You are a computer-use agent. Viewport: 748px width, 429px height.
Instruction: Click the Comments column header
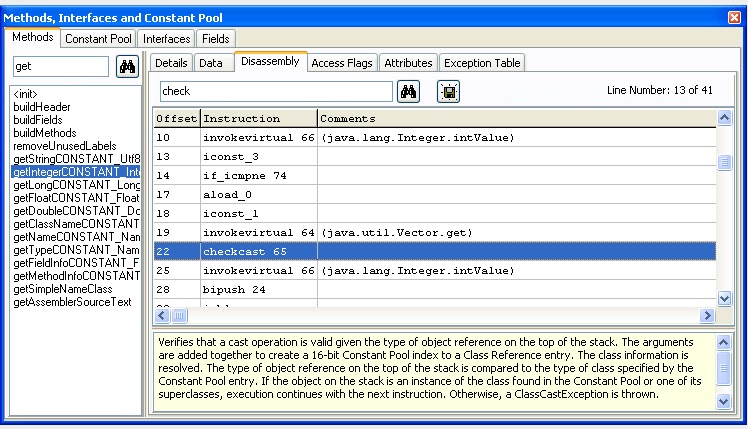pos(517,118)
